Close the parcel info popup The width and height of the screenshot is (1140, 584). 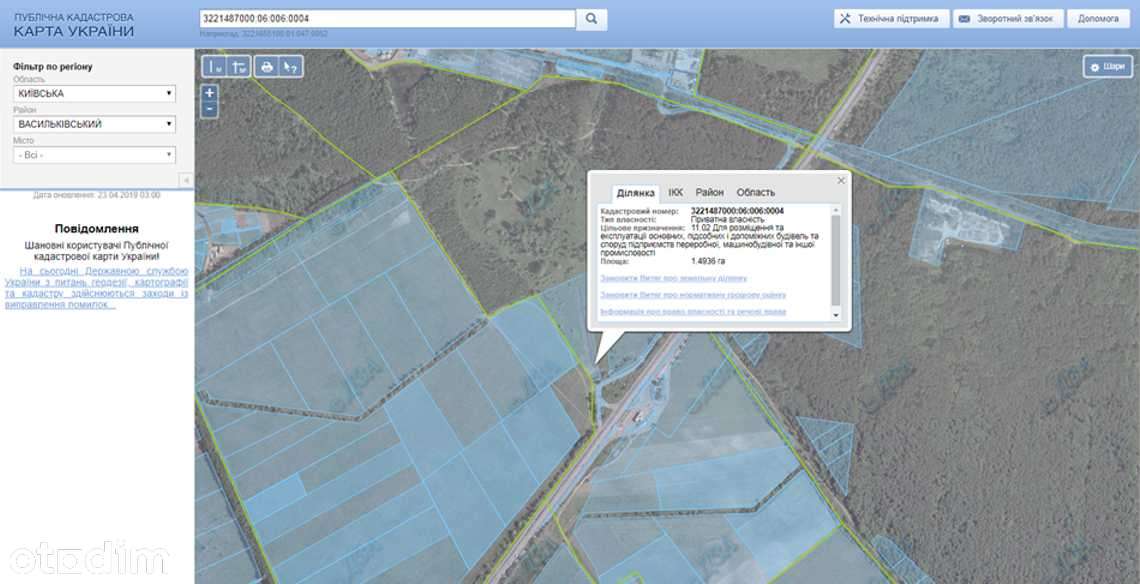841,180
